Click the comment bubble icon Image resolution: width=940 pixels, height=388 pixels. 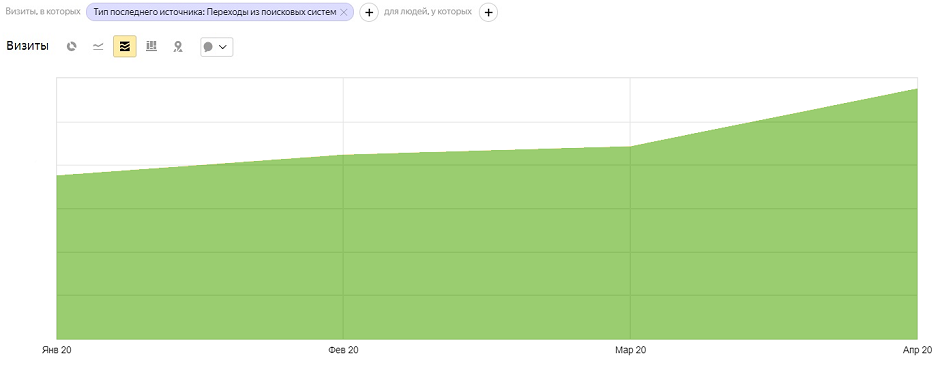click(208, 47)
